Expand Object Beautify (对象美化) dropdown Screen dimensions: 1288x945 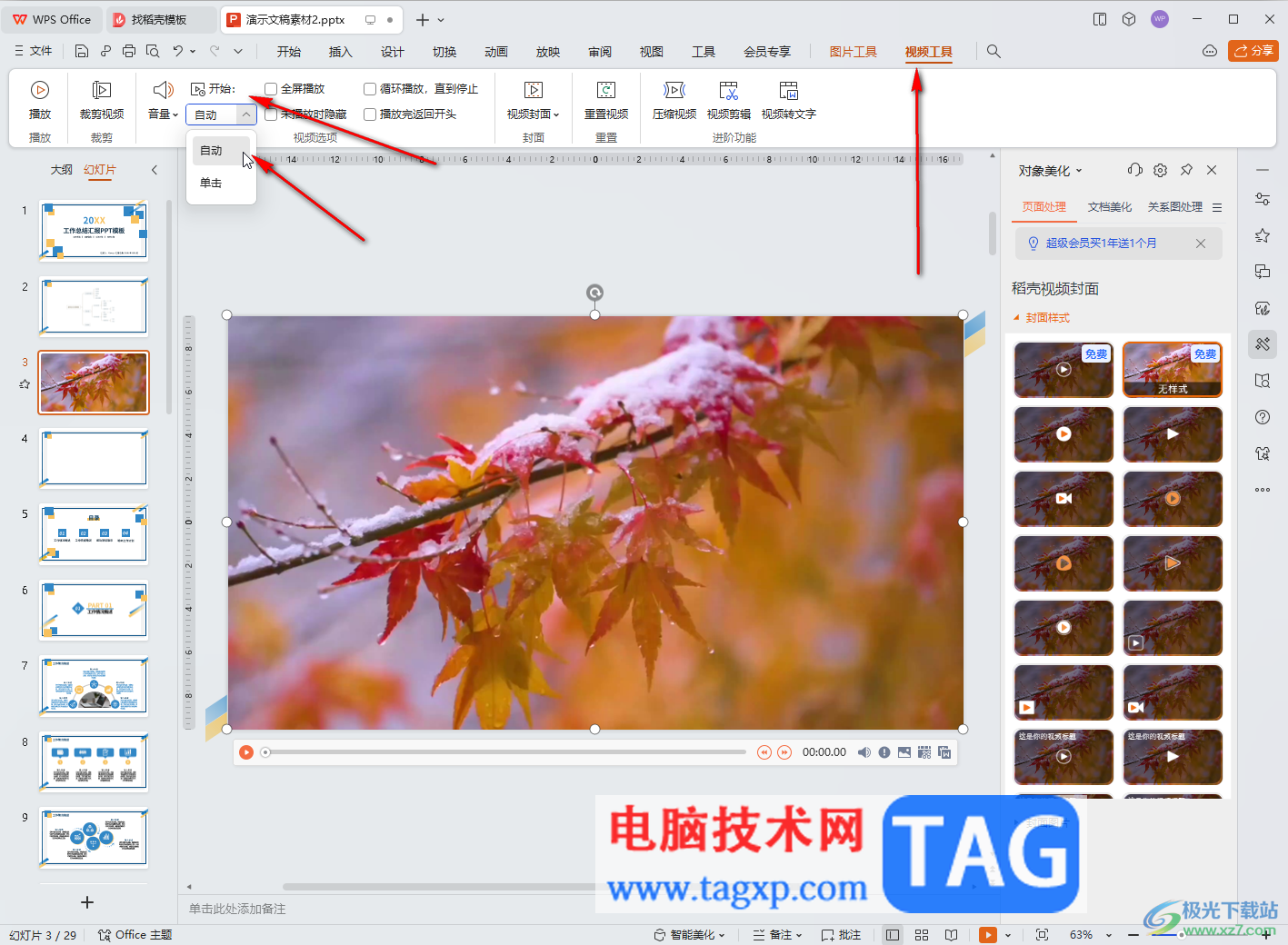pyautogui.click(x=1079, y=171)
